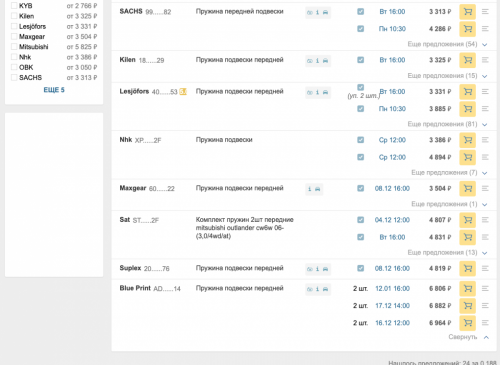
Task: Open details menu for Lesjöfors 3 885 ₽ offer
Action: click(485, 109)
